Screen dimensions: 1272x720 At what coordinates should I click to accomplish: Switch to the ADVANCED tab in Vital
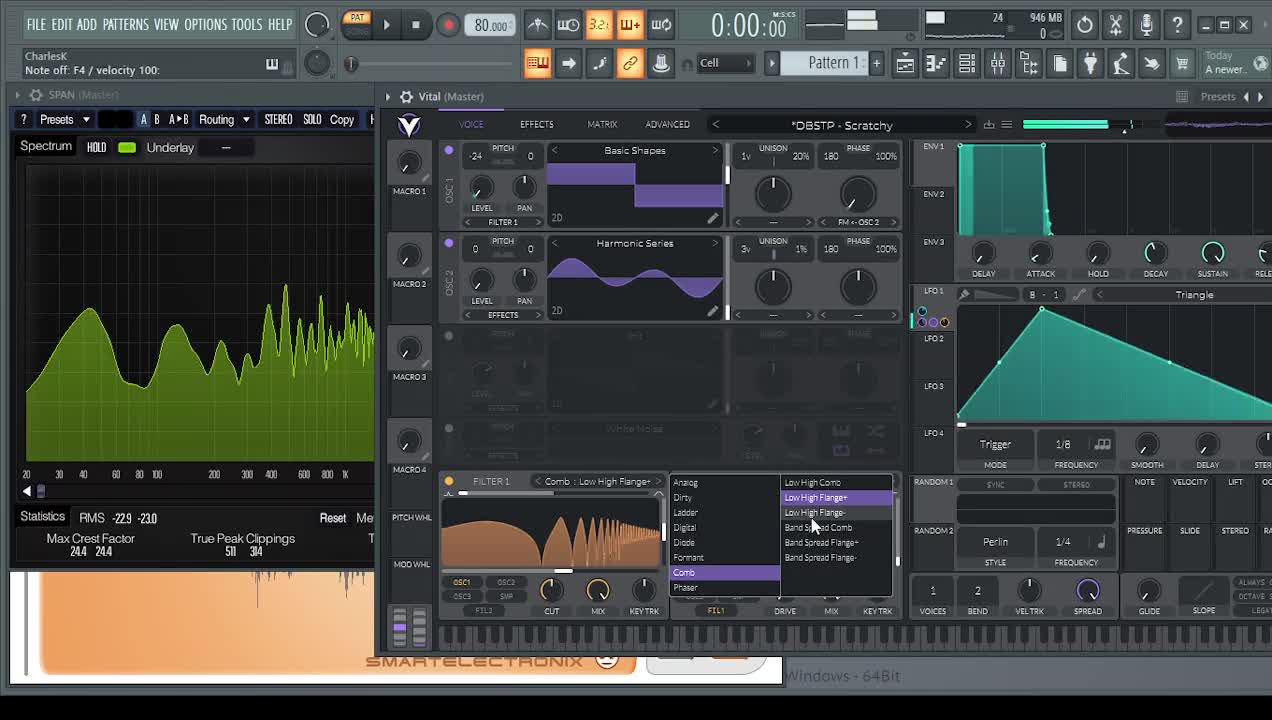[667, 125]
